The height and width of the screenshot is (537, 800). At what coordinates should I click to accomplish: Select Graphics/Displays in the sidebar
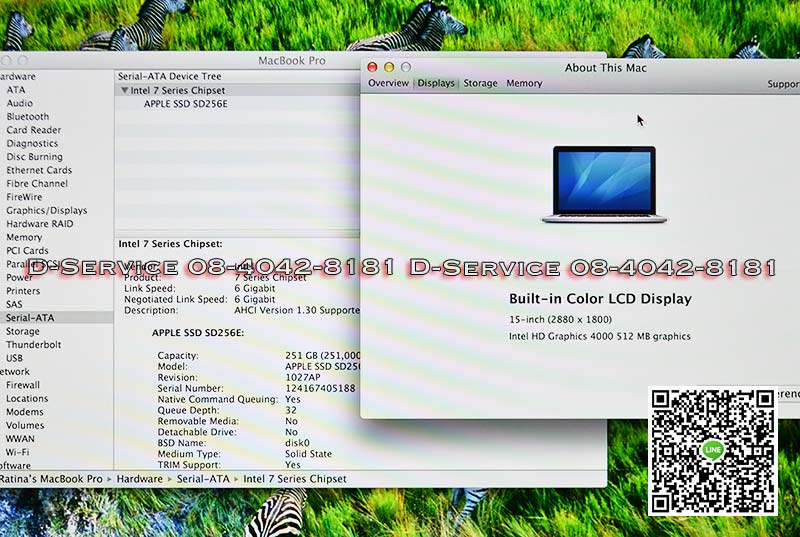coord(46,210)
